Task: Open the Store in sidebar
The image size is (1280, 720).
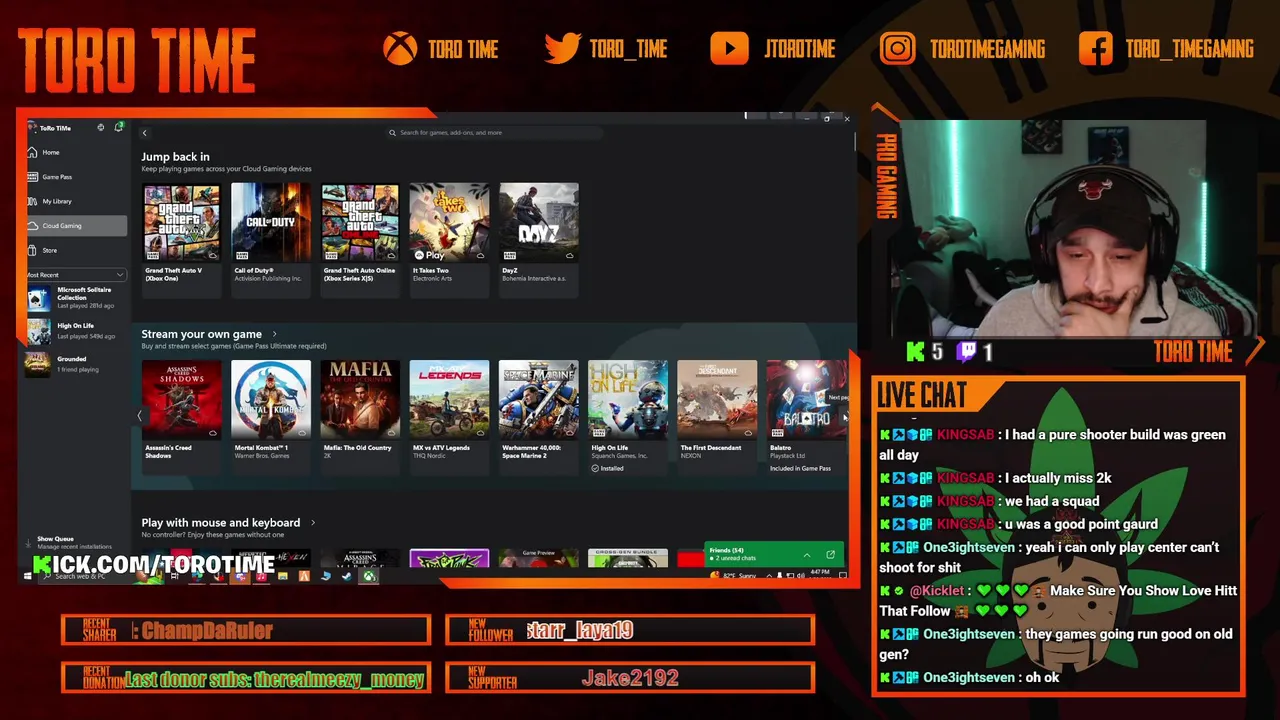Action: pyautogui.click(x=77, y=250)
